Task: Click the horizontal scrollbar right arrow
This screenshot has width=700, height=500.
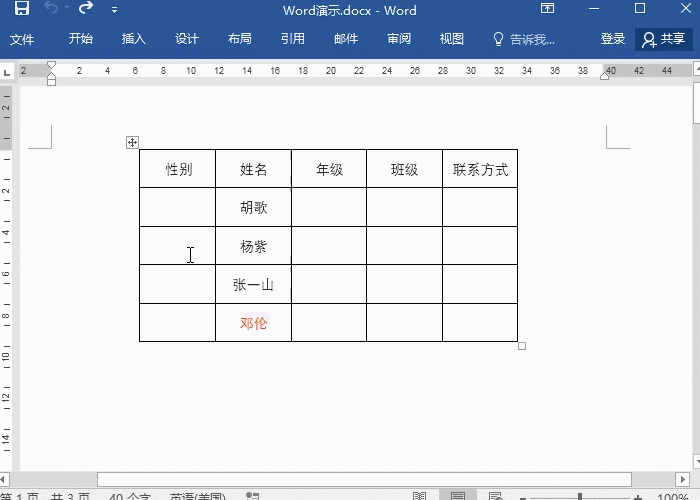Action: (682, 479)
